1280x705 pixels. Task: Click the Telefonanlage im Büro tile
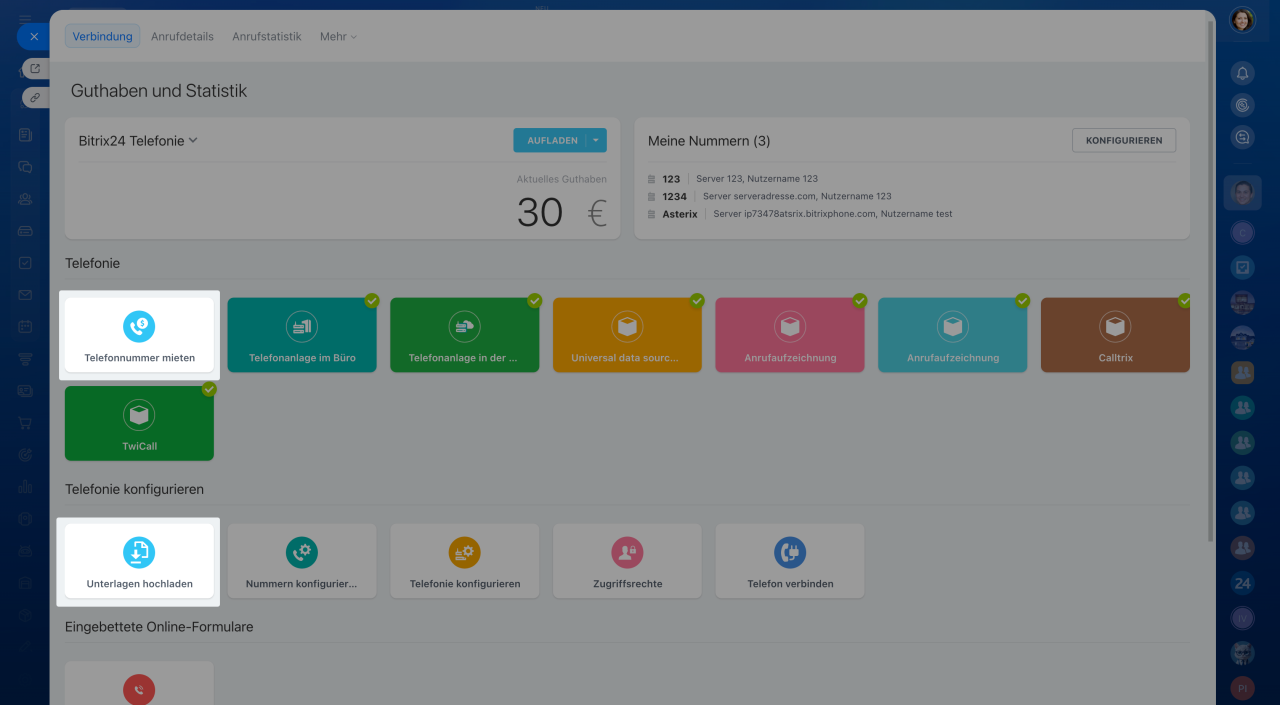(301, 335)
